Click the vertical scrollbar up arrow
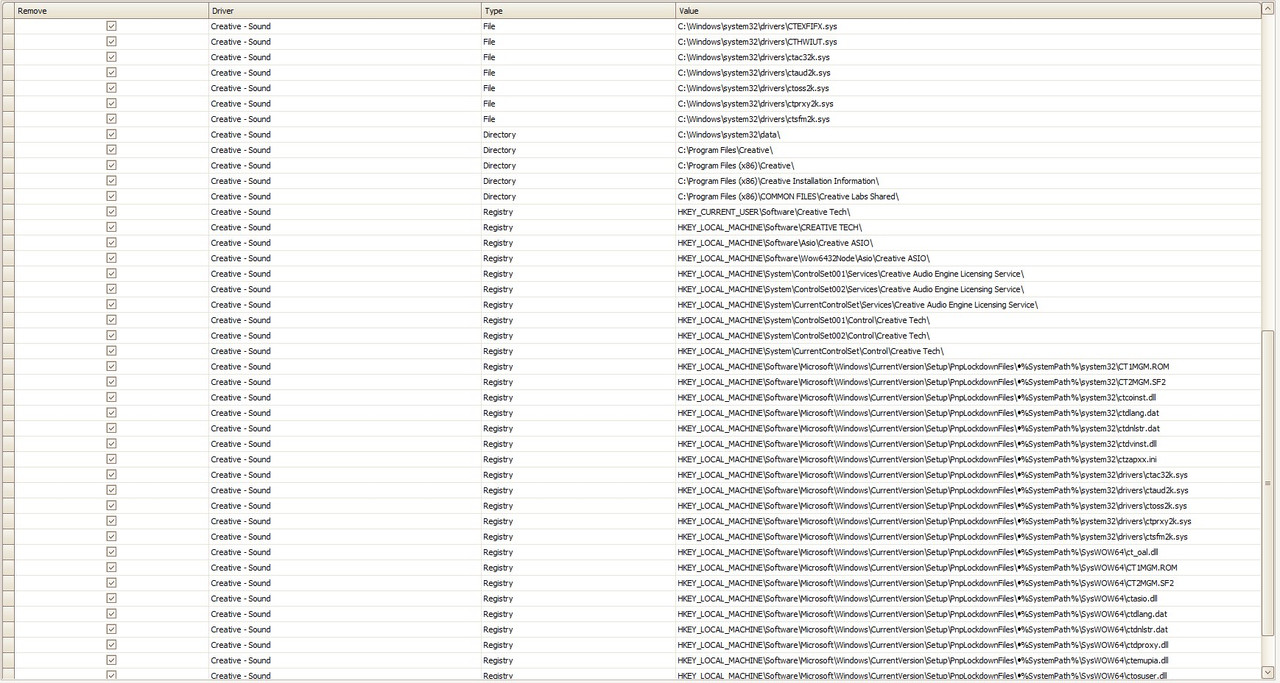 (1269, 9)
